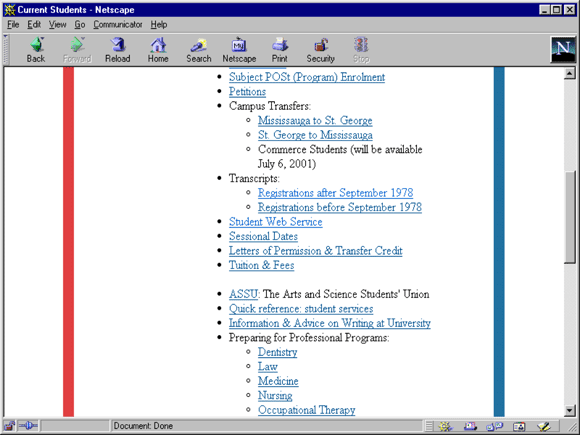580x435 pixels.
Task: Follow the Occupational Therapy link
Action: pos(307,410)
